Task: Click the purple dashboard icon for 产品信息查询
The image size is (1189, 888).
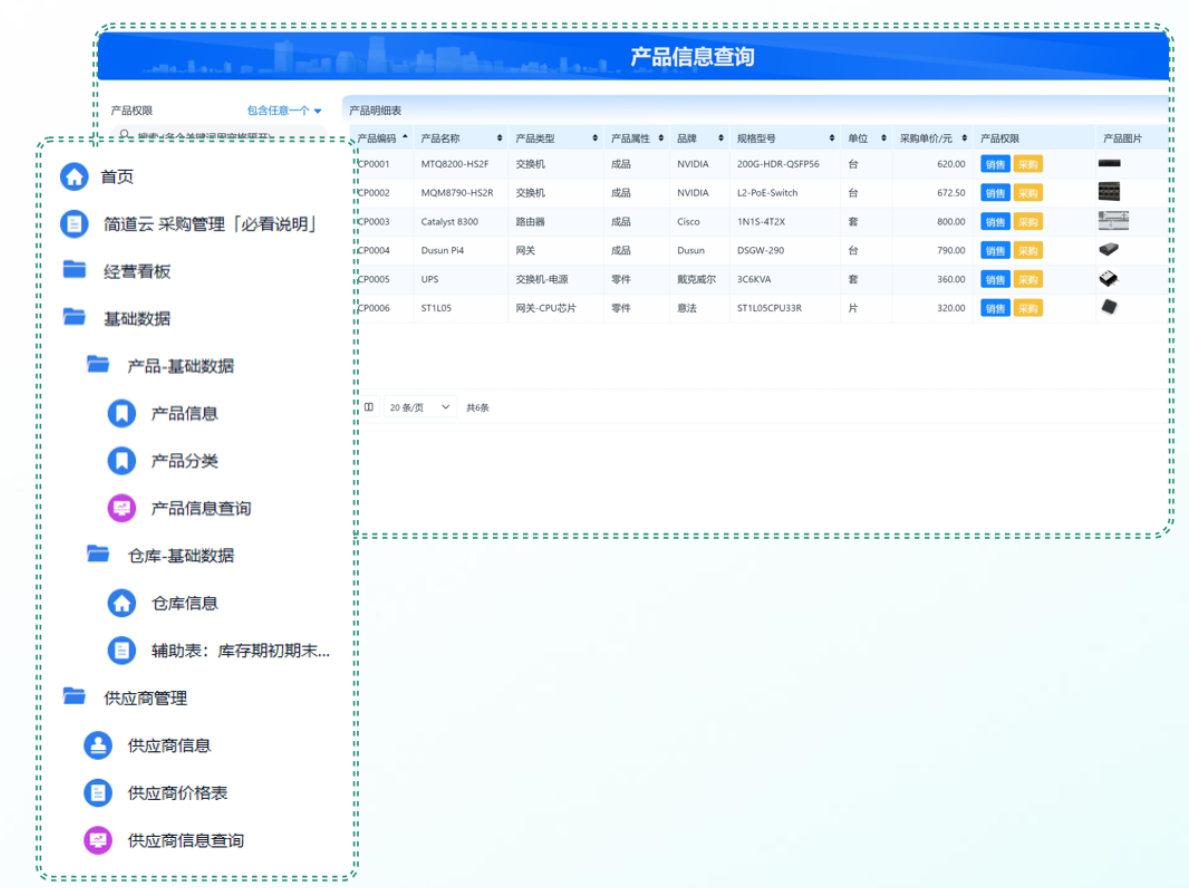Action: point(121,508)
